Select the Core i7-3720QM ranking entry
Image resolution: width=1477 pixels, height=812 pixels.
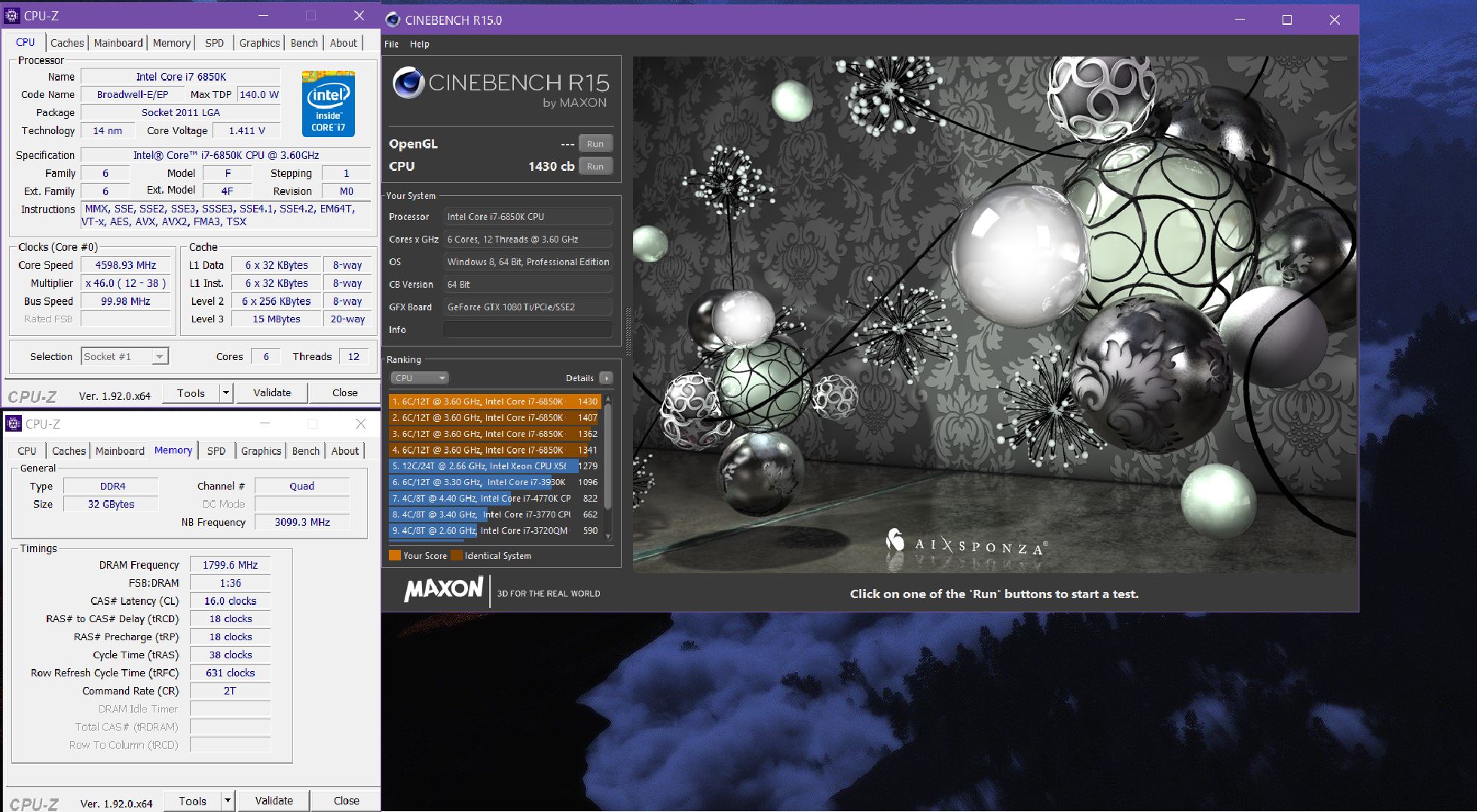pyautogui.click(x=494, y=530)
